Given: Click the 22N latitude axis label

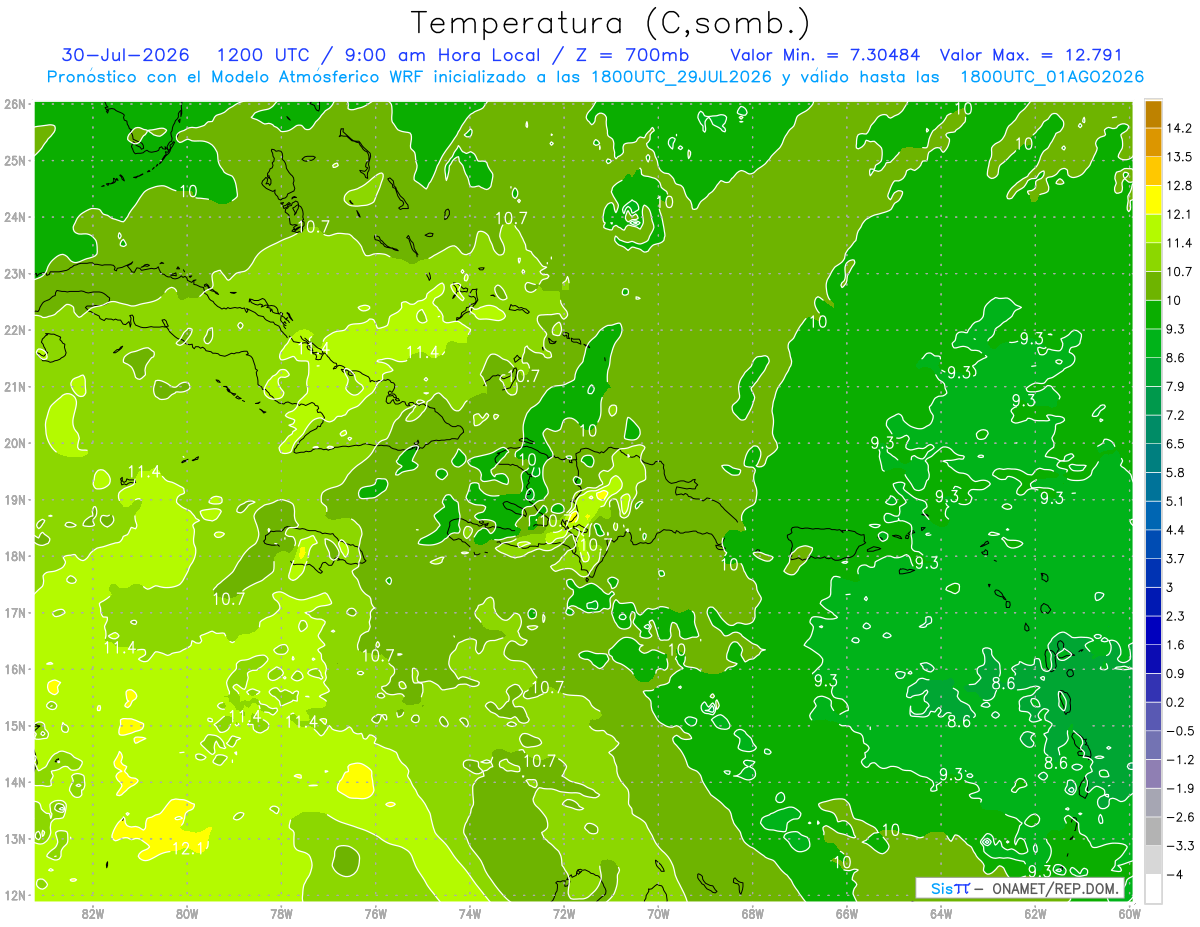Looking at the screenshot, I should (x=15, y=330).
